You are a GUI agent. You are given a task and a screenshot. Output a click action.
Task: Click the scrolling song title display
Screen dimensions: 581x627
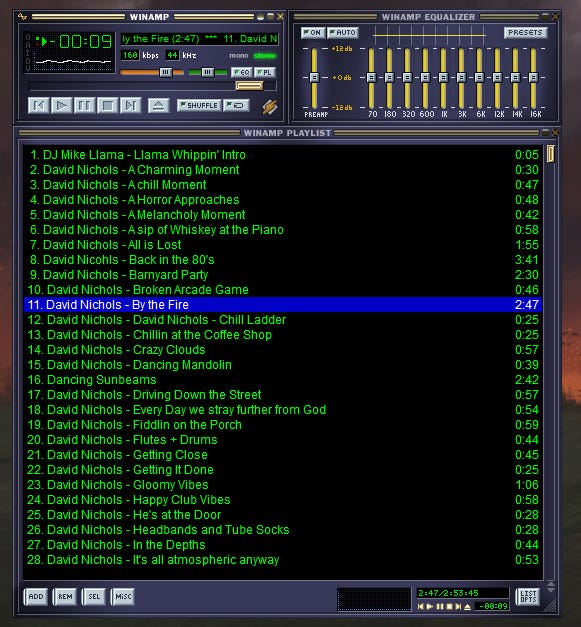click(x=200, y=39)
